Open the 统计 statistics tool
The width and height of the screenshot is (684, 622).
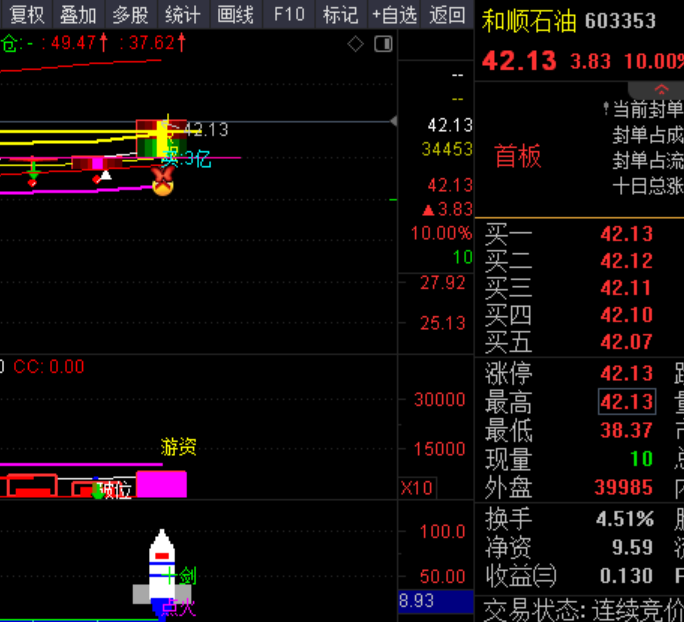[183, 15]
